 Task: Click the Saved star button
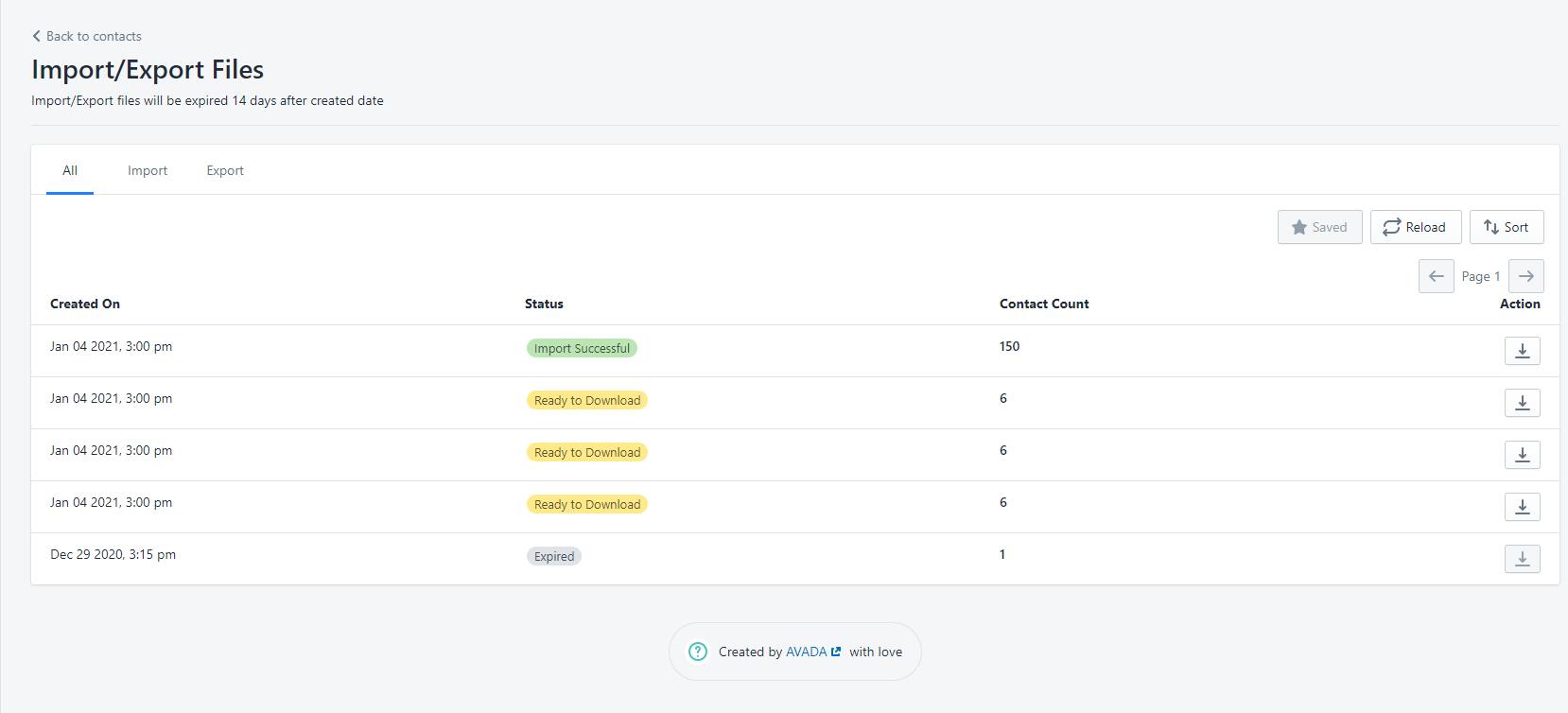tap(1319, 227)
